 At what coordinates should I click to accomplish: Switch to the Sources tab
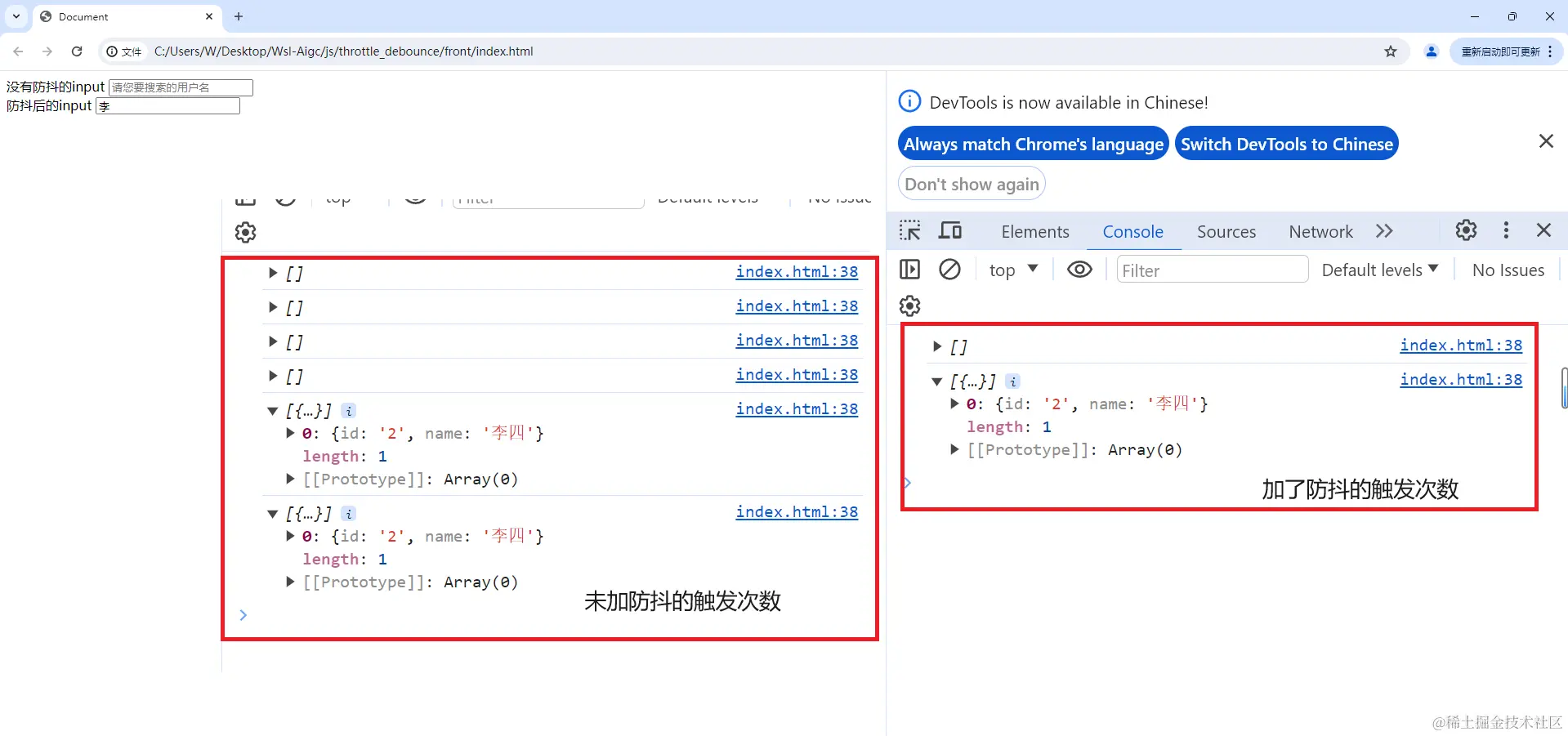click(1226, 232)
